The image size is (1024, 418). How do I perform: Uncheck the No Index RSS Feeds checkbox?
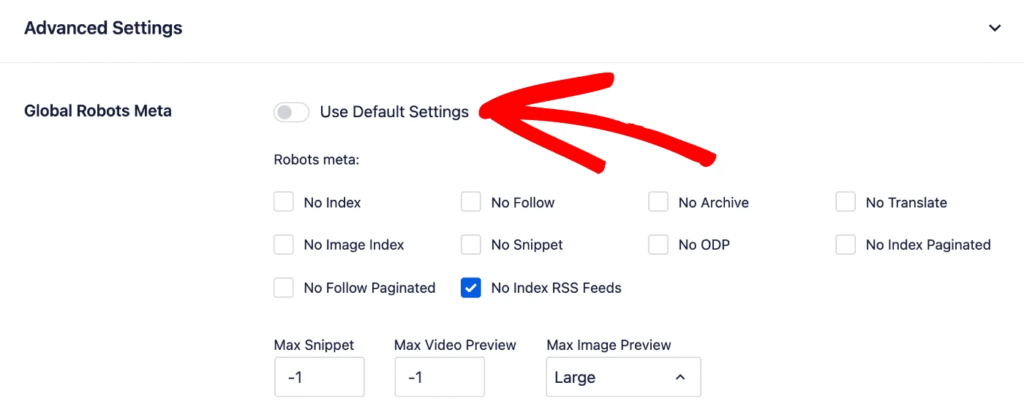click(471, 287)
